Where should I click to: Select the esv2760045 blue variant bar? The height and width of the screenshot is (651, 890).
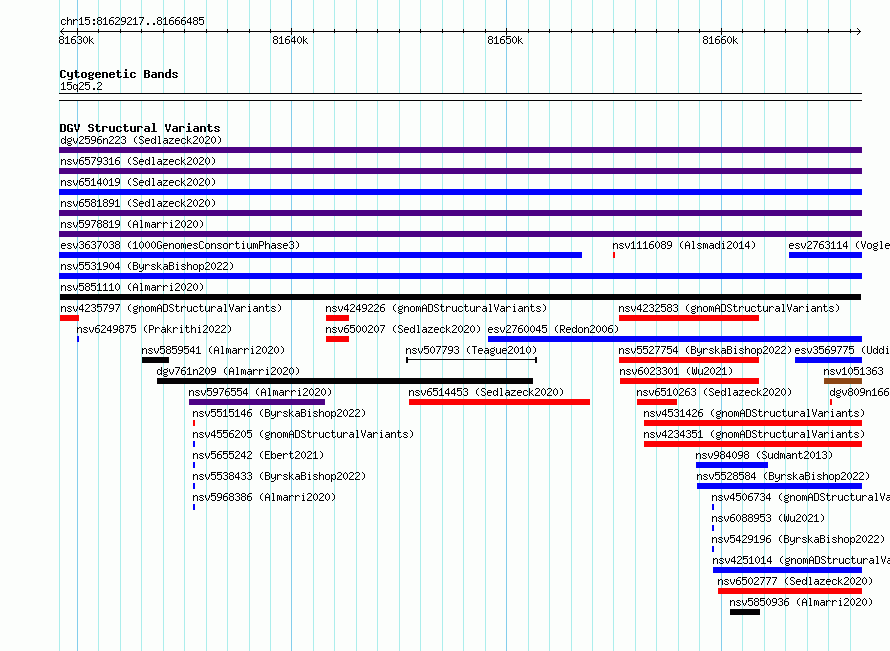coord(675,339)
